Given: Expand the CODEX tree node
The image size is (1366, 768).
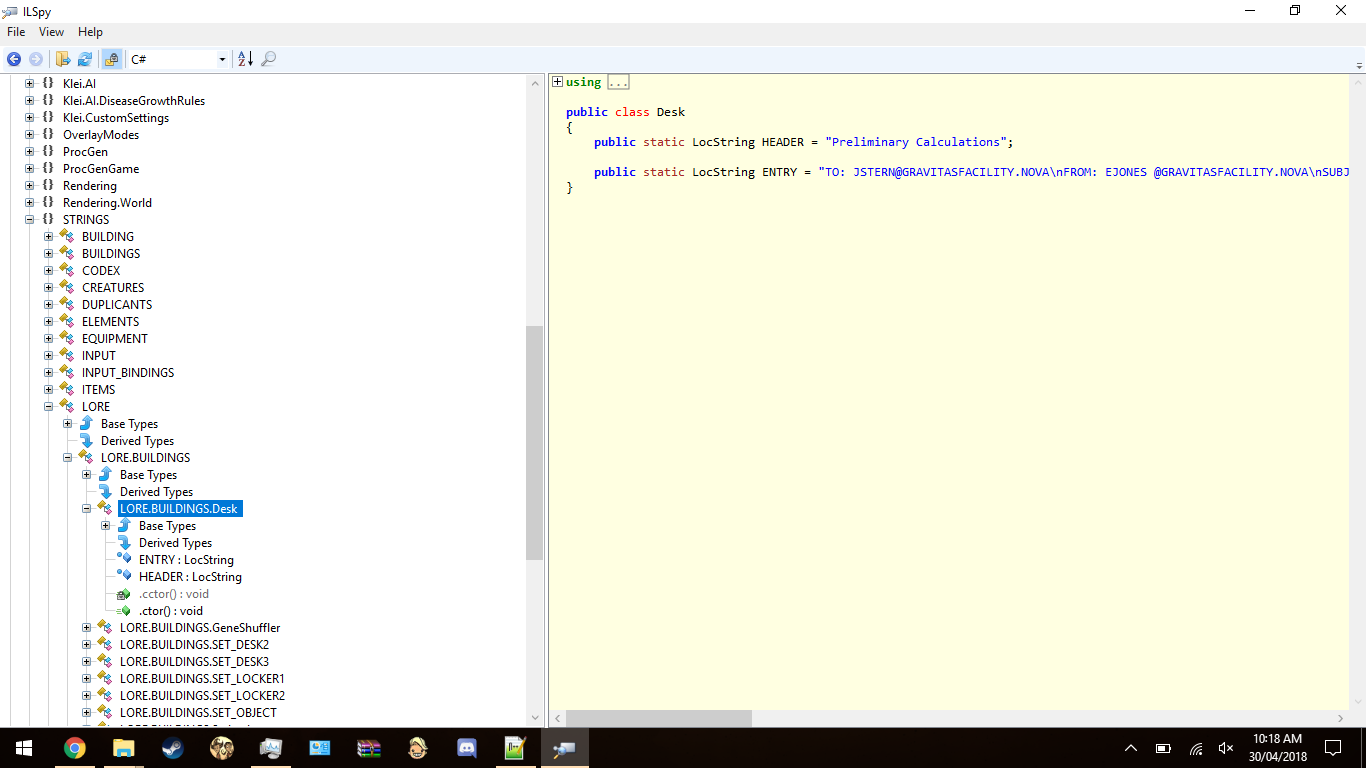Looking at the screenshot, I should click(49, 271).
